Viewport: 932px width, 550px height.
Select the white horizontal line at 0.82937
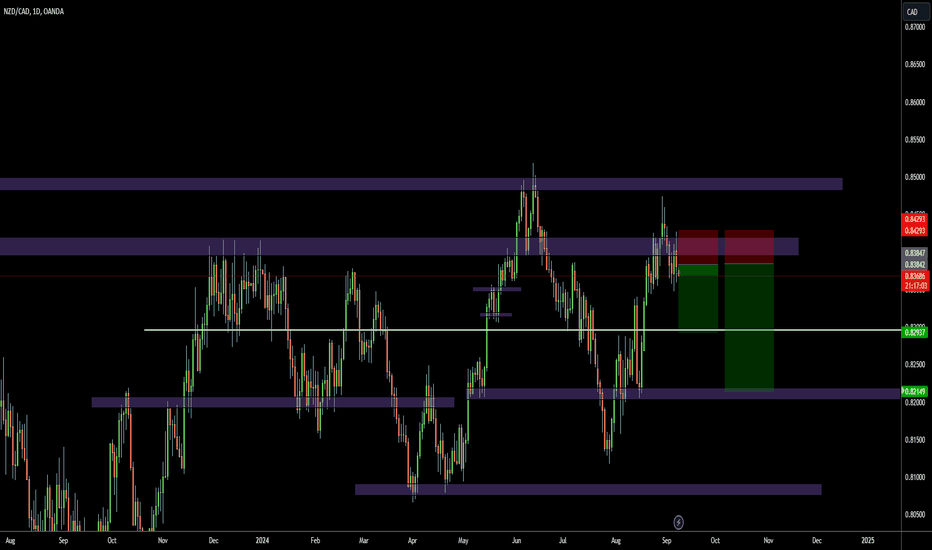click(x=523, y=329)
